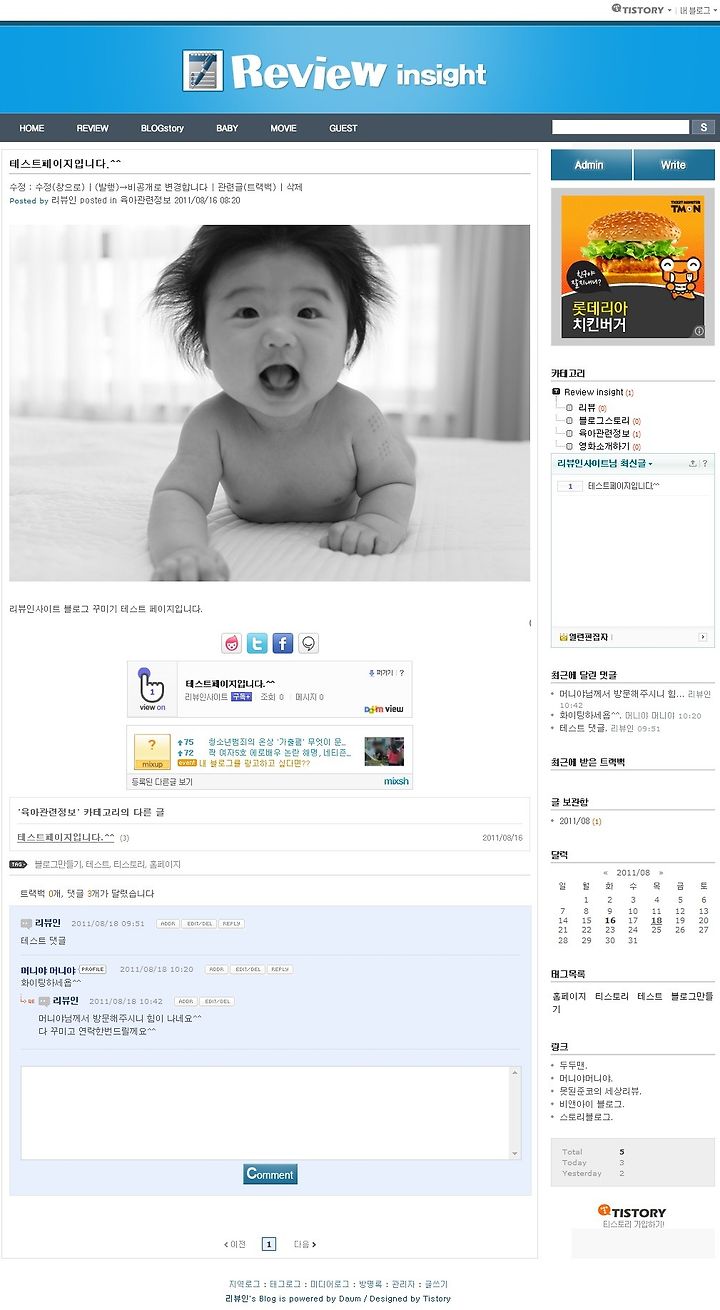Select 육아관련정보 category in the tree

click(x=603, y=433)
